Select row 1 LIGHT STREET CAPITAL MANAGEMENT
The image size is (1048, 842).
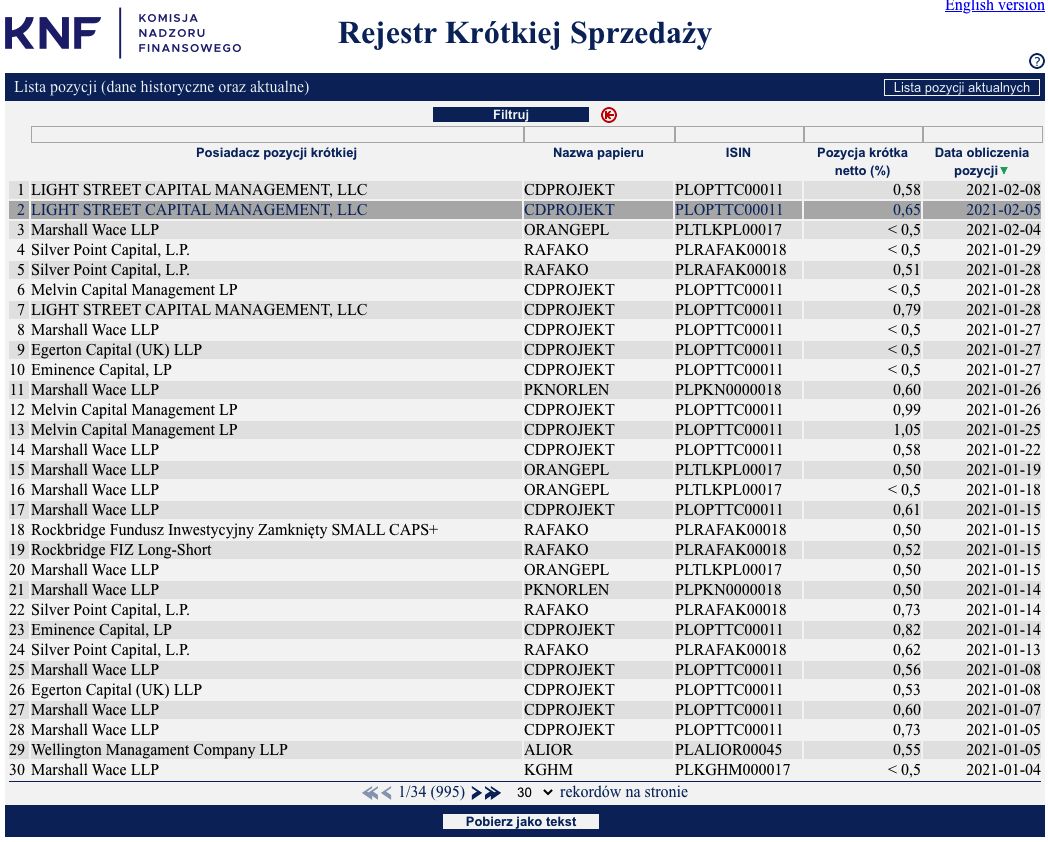coord(525,190)
